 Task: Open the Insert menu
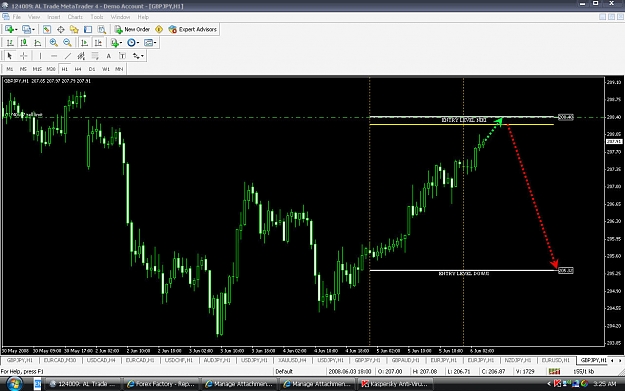(x=54, y=17)
